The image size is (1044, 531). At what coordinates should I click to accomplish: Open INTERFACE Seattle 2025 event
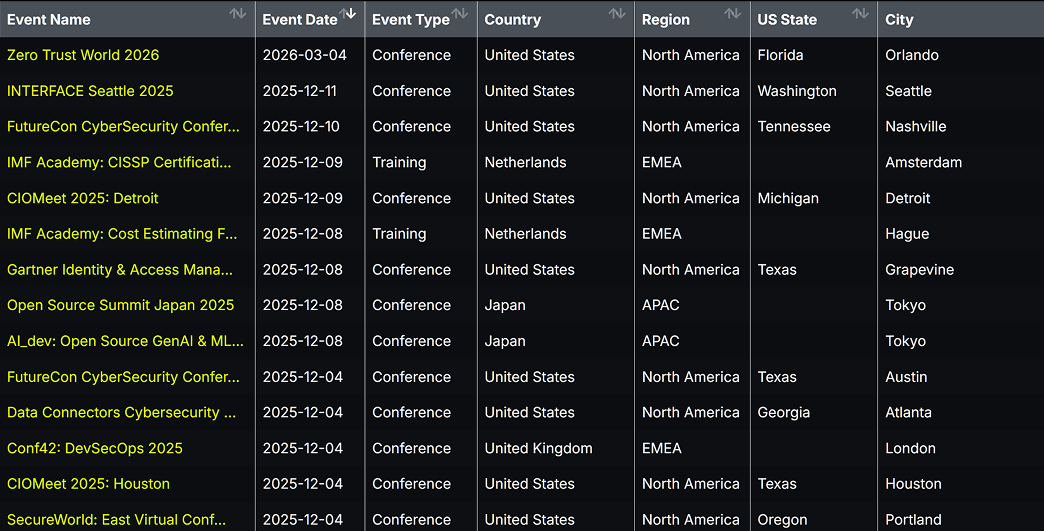(90, 91)
